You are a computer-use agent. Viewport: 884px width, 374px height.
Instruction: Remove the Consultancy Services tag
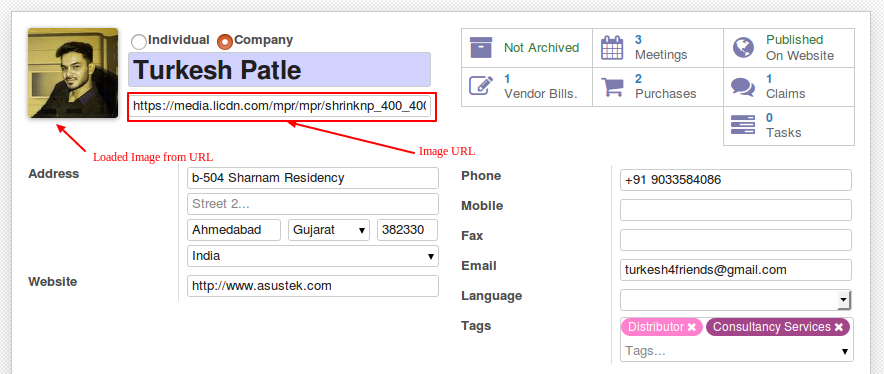[x=839, y=327]
